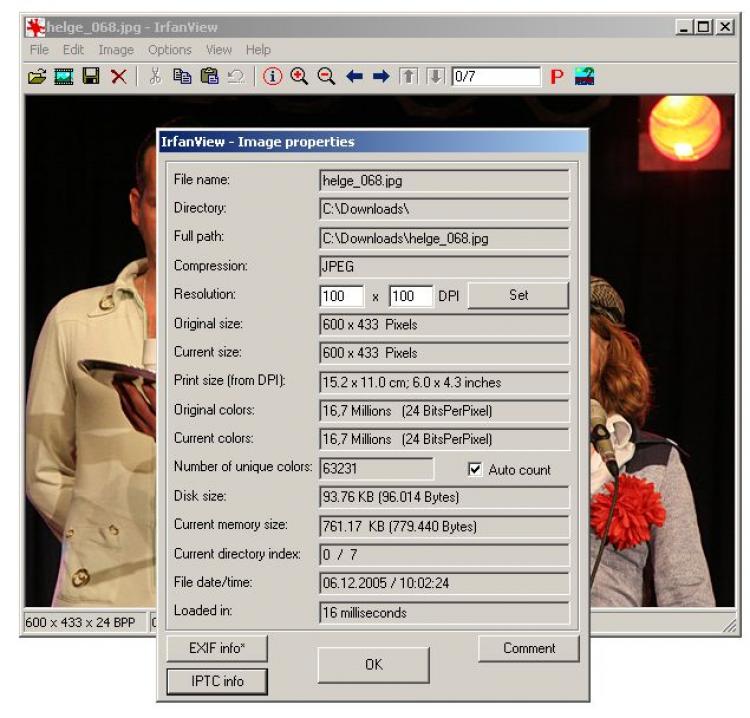Click the Open file folder icon
This screenshot has width=750, height=718.
tap(37, 77)
